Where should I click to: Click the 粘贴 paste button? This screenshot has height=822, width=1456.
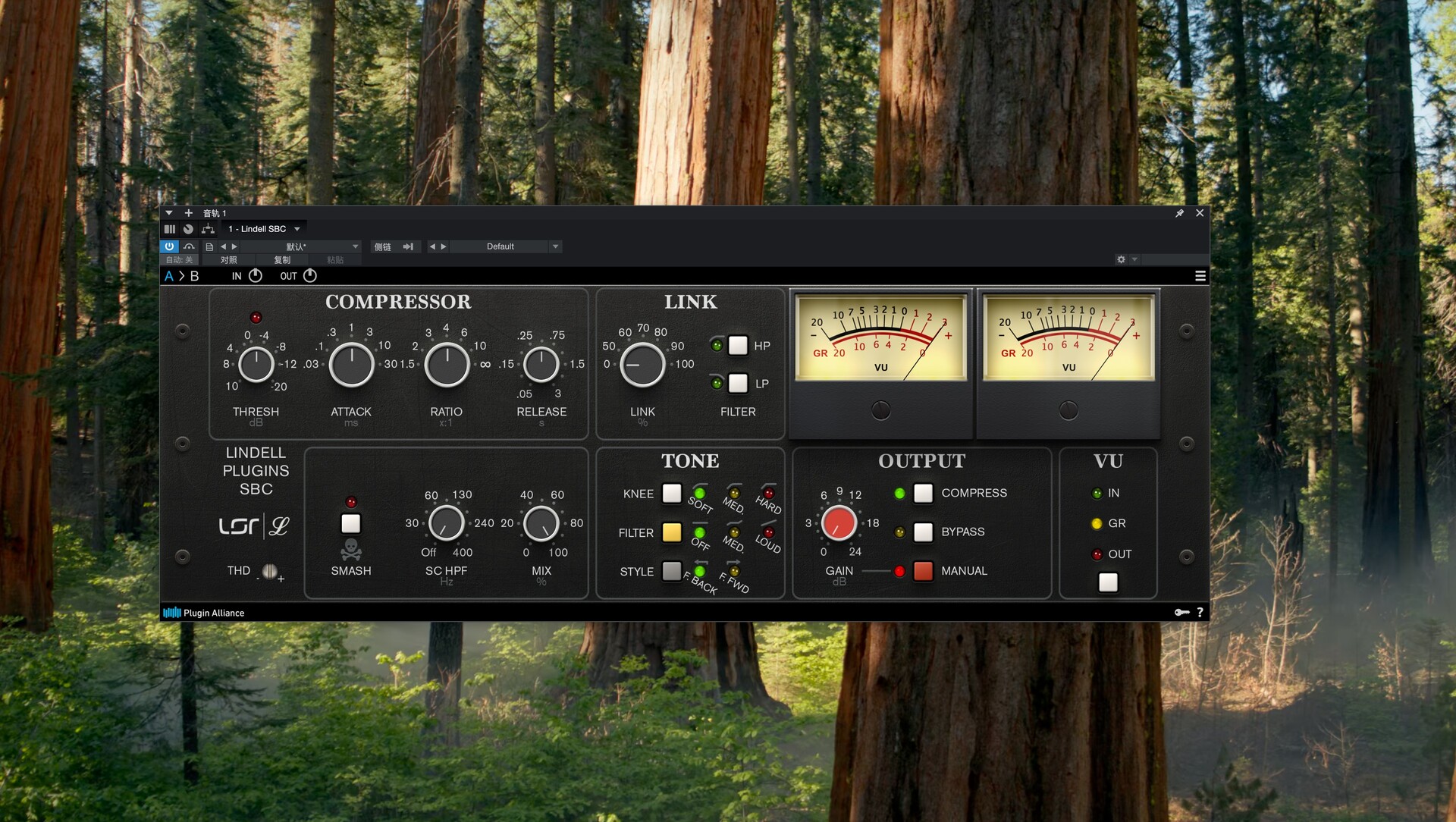[335, 260]
